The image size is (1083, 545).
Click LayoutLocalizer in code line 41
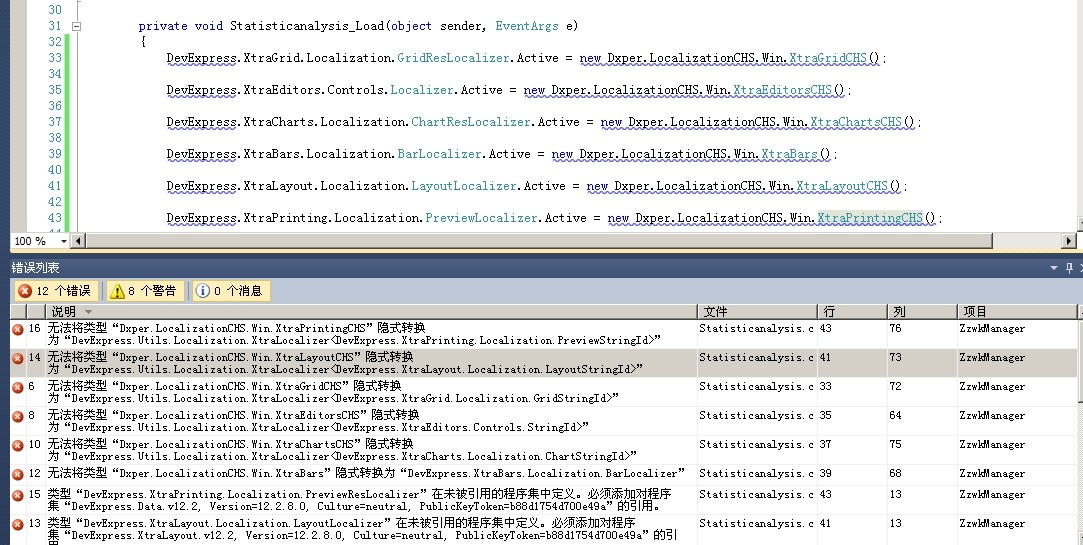click(x=464, y=186)
